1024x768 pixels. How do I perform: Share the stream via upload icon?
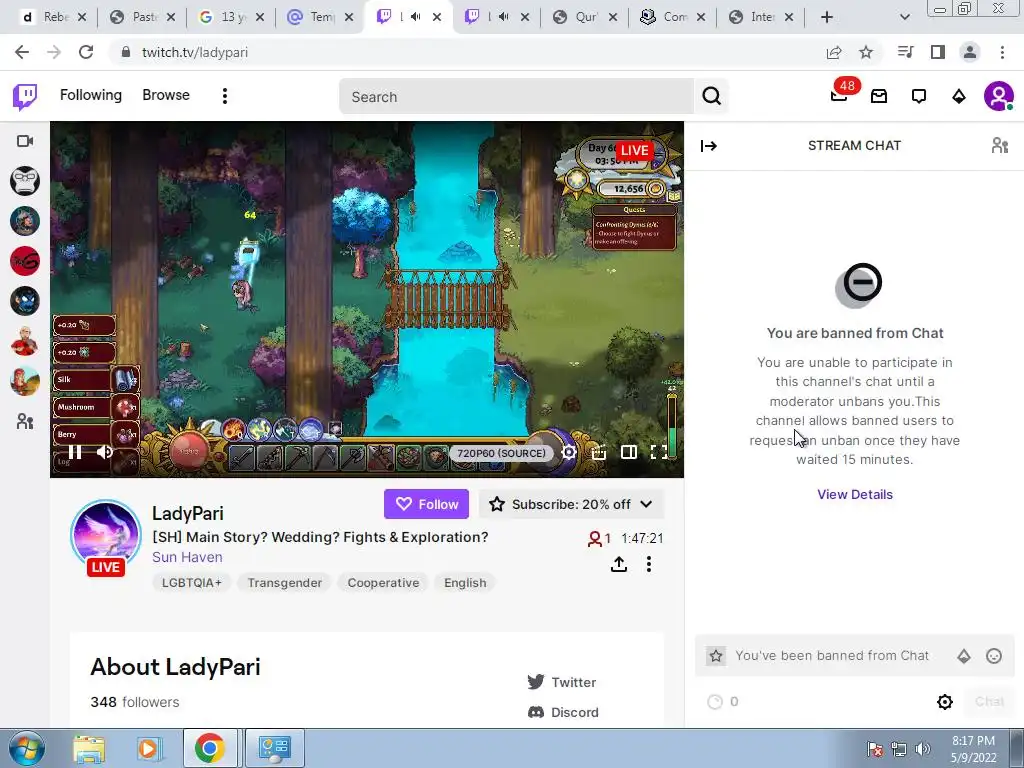[x=619, y=564]
